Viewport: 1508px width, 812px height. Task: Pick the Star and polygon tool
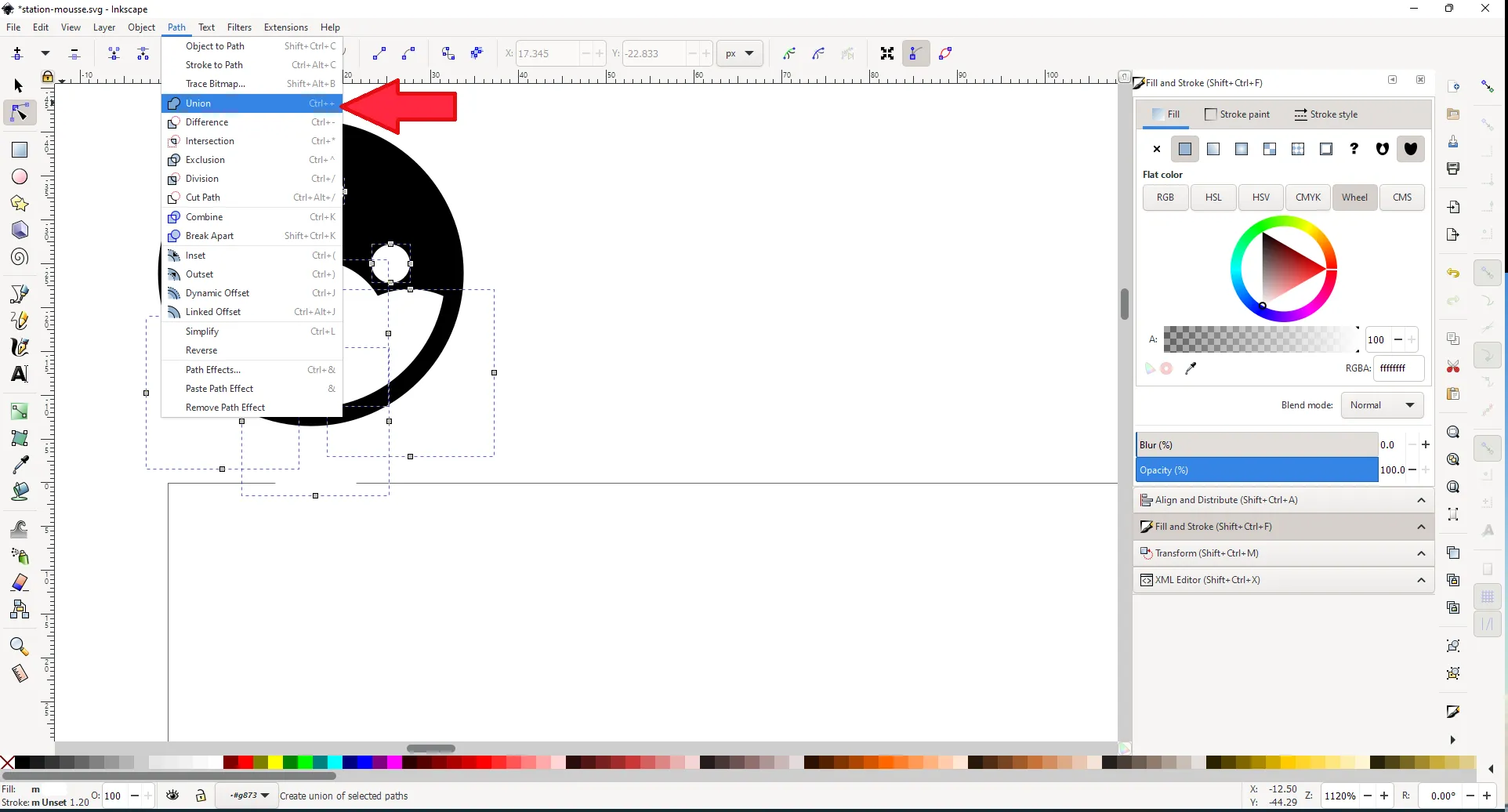pyautogui.click(x=20, y=204)
